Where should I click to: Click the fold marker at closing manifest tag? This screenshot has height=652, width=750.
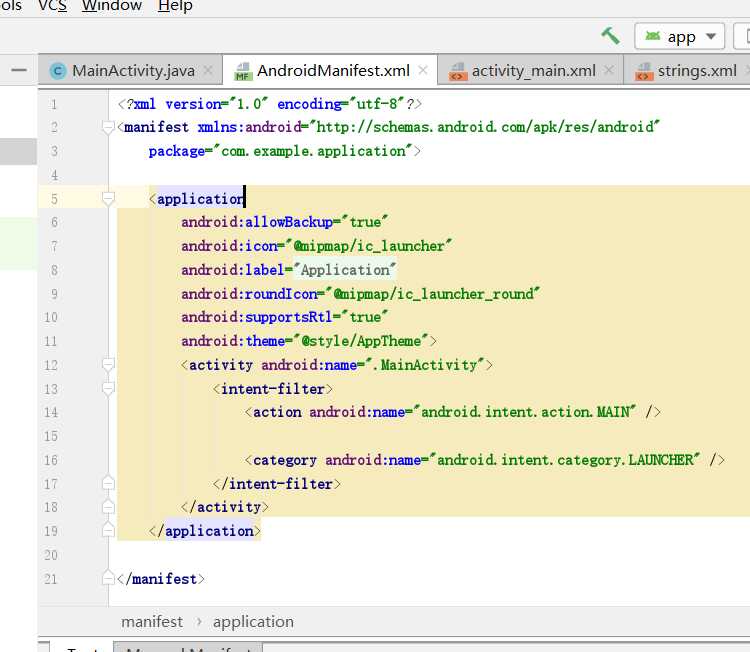109,578
